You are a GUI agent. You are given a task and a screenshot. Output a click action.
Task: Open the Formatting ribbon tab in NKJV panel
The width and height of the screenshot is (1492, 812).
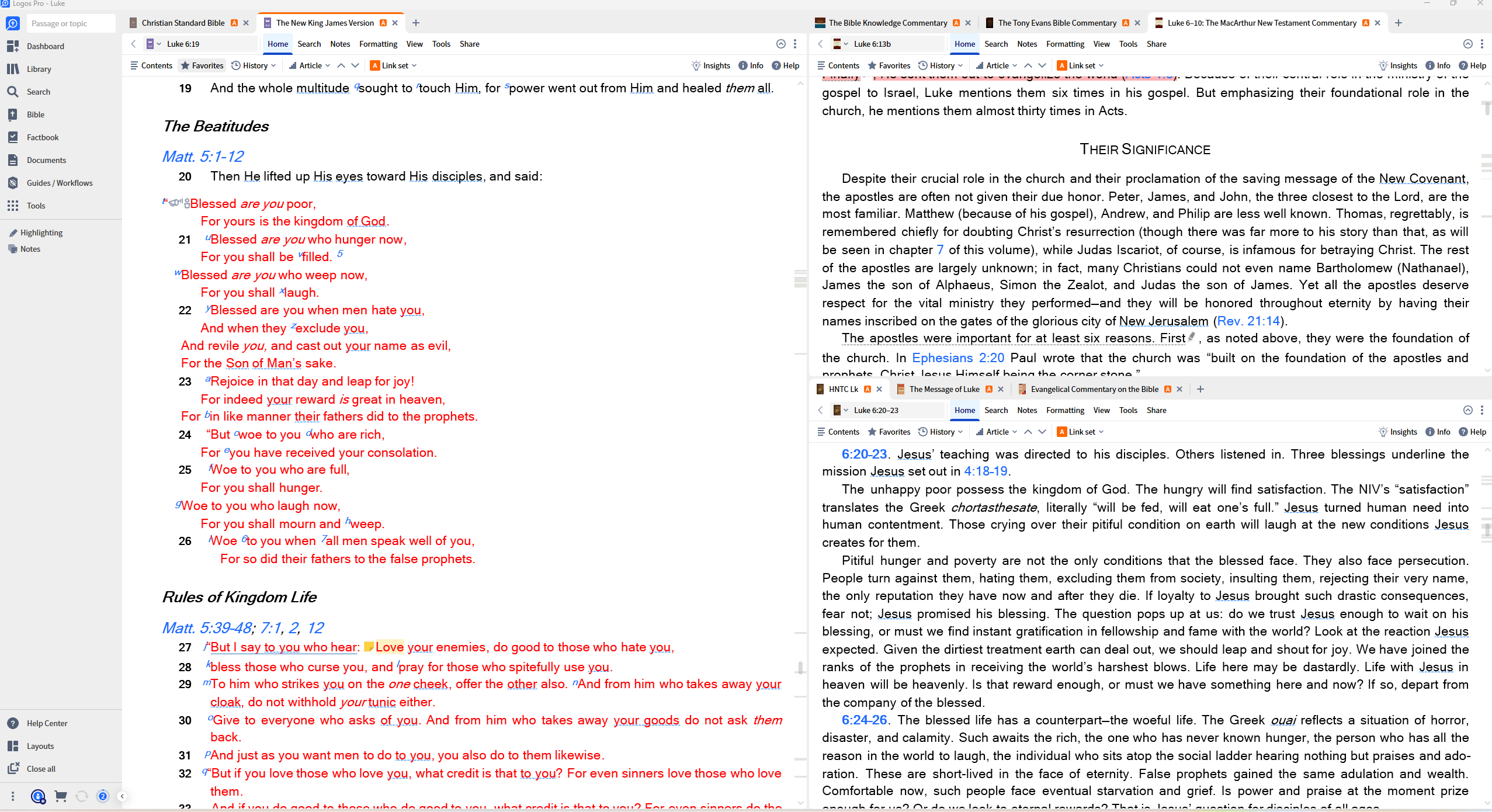(x=378, y=44)
